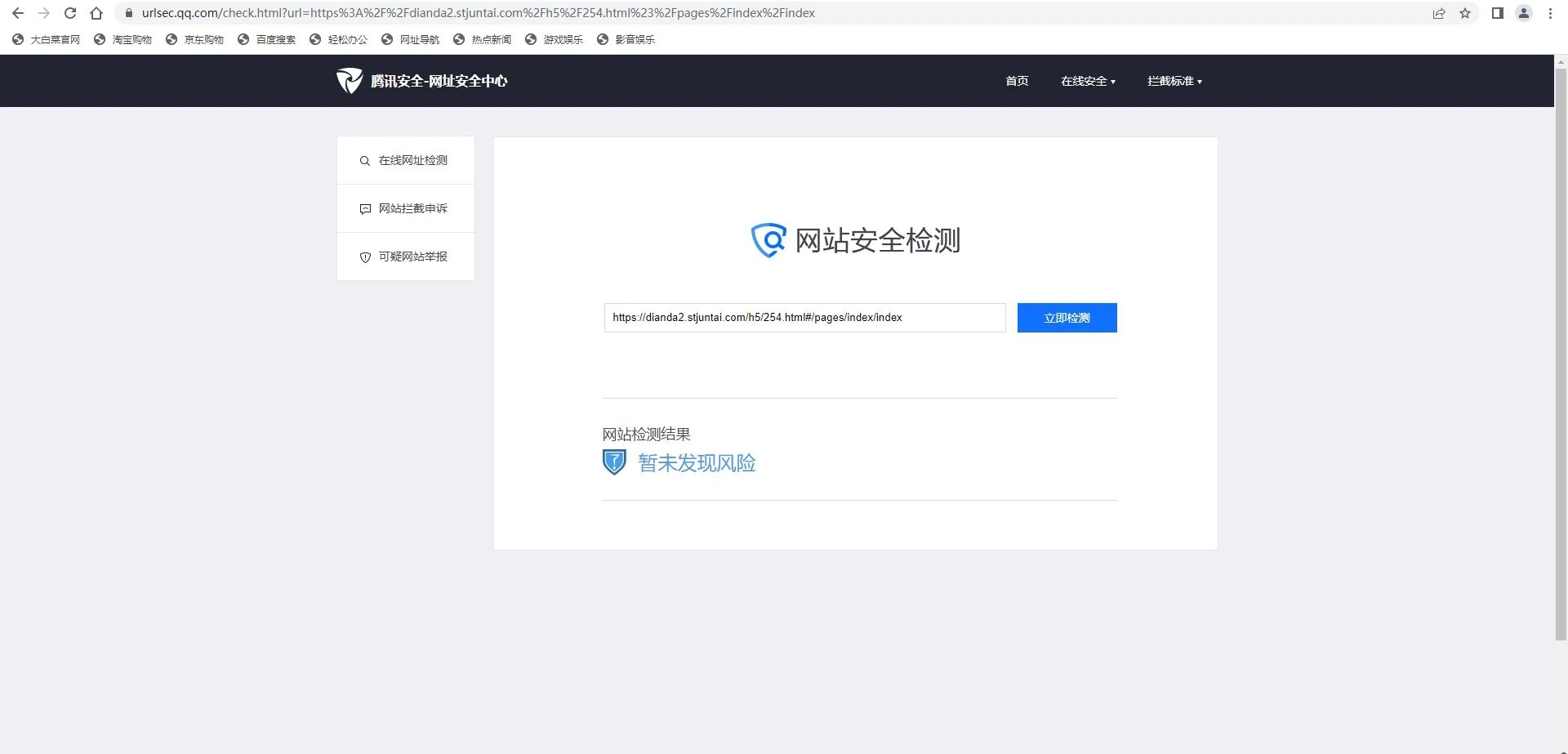1568x754 pixels.
Task: Click the 暂未发现风险 result shield icon
Action: 614,462
